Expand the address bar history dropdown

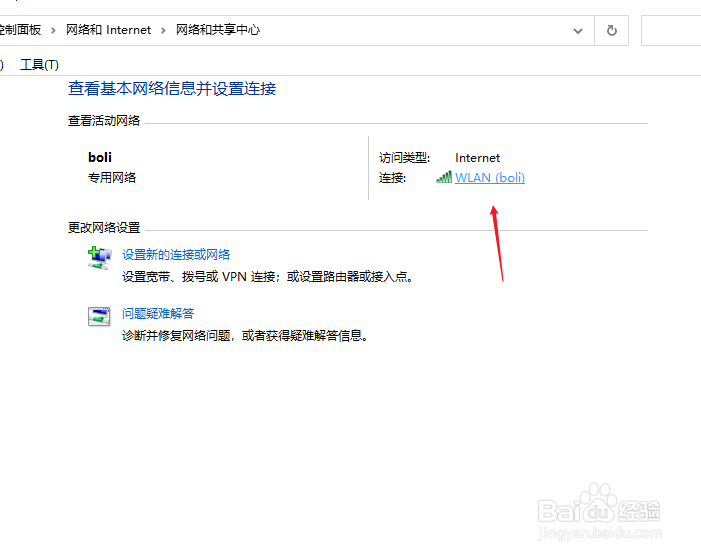(x=578, y=31)
